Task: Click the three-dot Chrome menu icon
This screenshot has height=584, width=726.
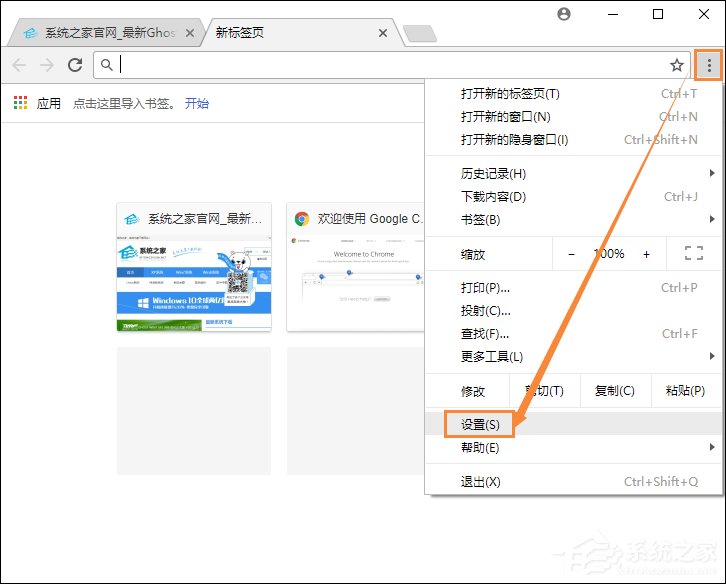Action: pyautogui.click(x=709, y=65)
